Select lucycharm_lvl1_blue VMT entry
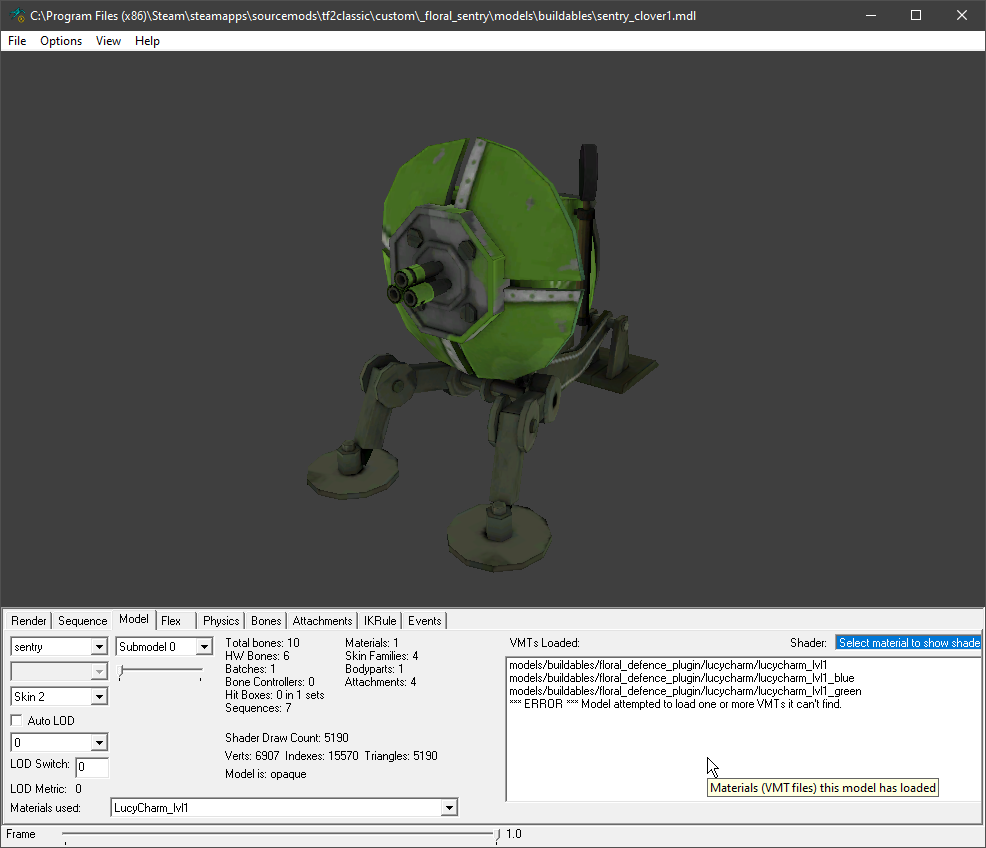This screenshot has height=848, width=986. (x=682, y=678)
